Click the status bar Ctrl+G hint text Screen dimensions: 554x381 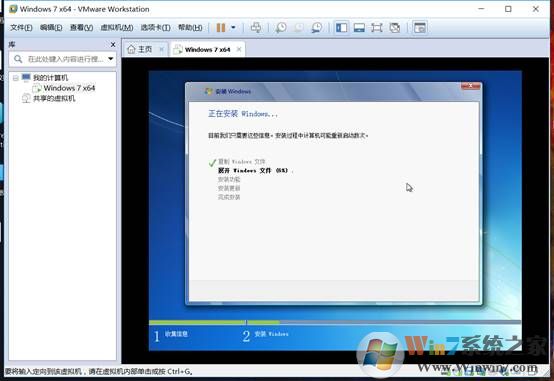click(x=99, y=371)
